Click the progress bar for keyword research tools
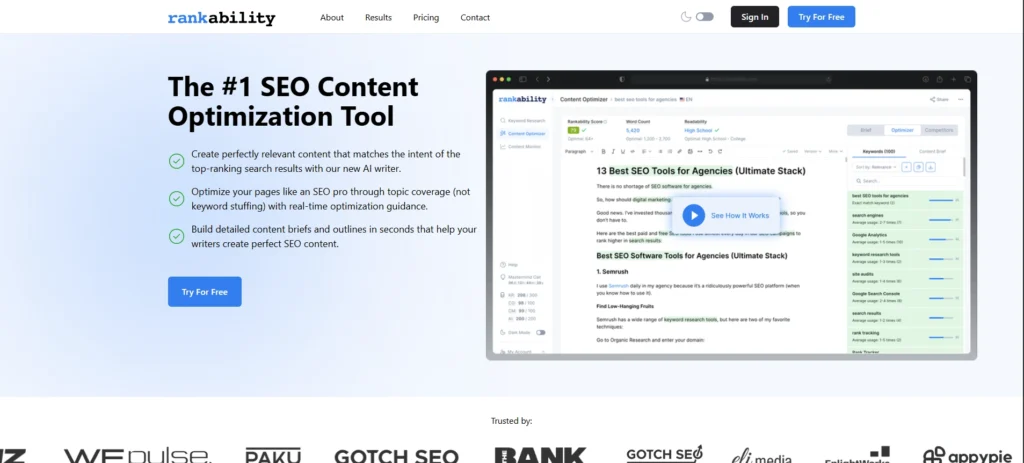 click(x=941, y=259)
